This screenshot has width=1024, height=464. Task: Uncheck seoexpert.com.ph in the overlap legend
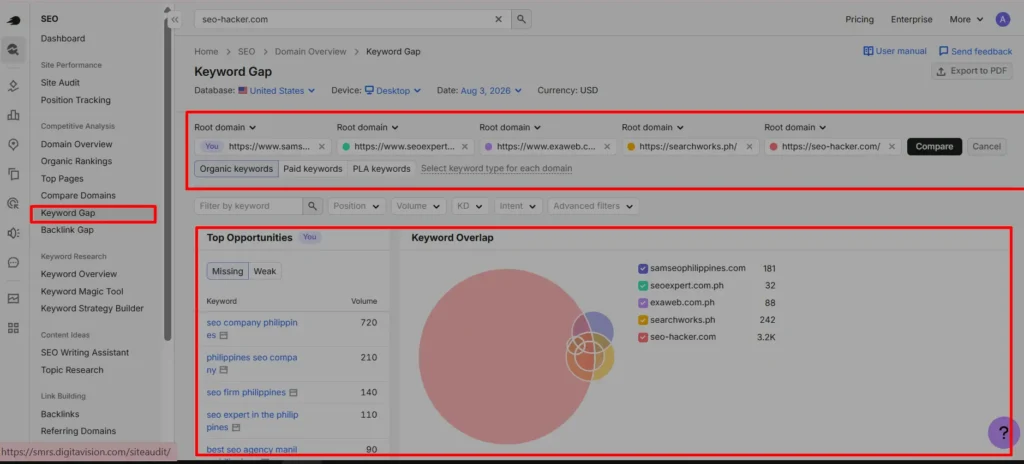pos(643,286)
